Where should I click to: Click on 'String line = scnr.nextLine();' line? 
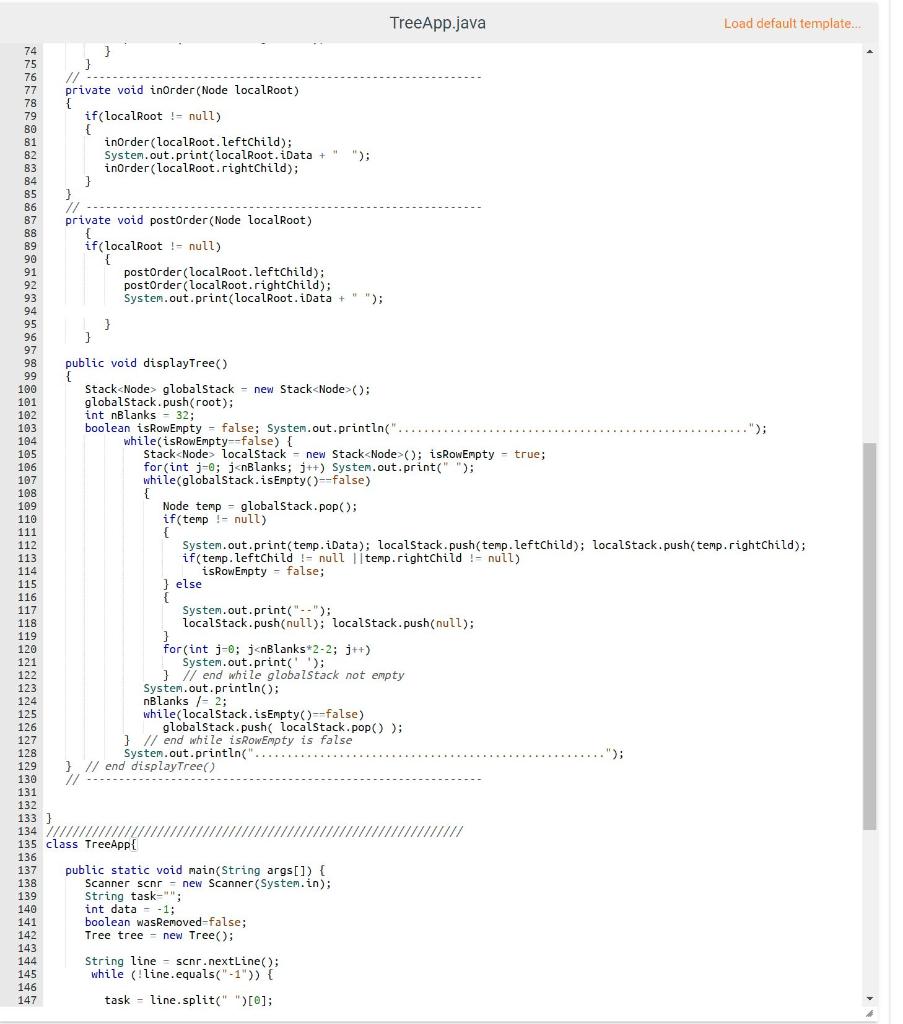(x=182, y=961)
